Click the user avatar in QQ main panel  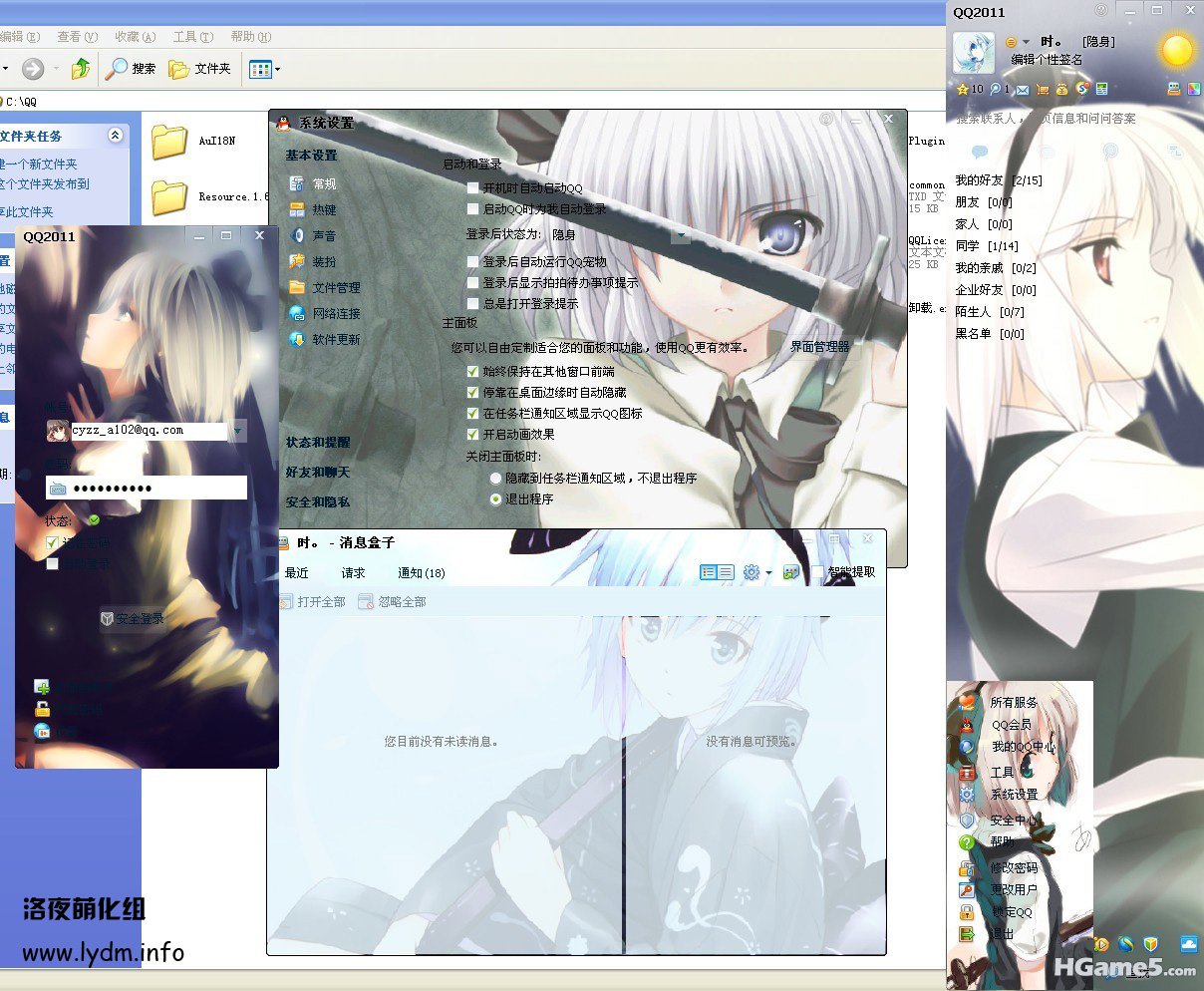click(974, 53)
